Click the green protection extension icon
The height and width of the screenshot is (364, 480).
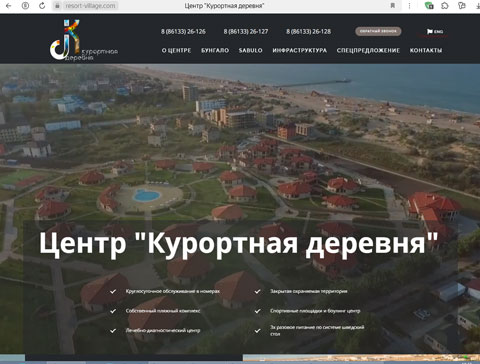pyautogui.click(x=429, y=6)
